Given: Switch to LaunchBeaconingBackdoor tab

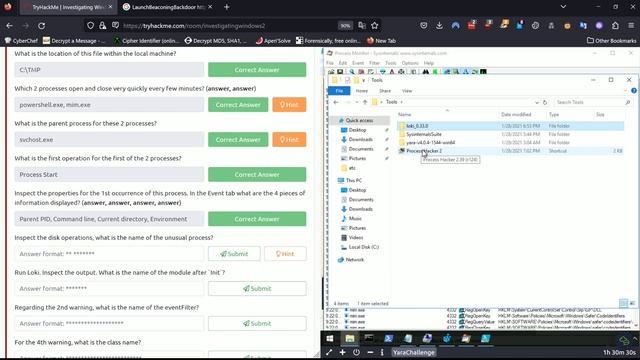Looking at the screenshot, I should click(x=168, y=7).
